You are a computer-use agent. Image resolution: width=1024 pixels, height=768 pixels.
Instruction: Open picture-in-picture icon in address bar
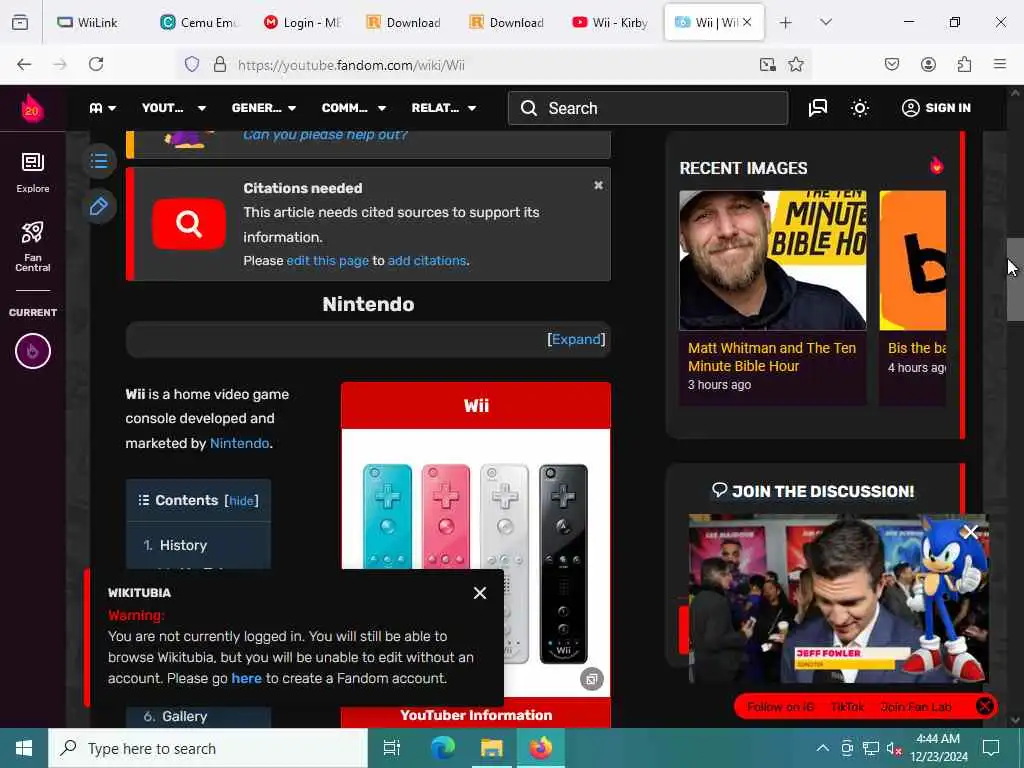[767, 64]
